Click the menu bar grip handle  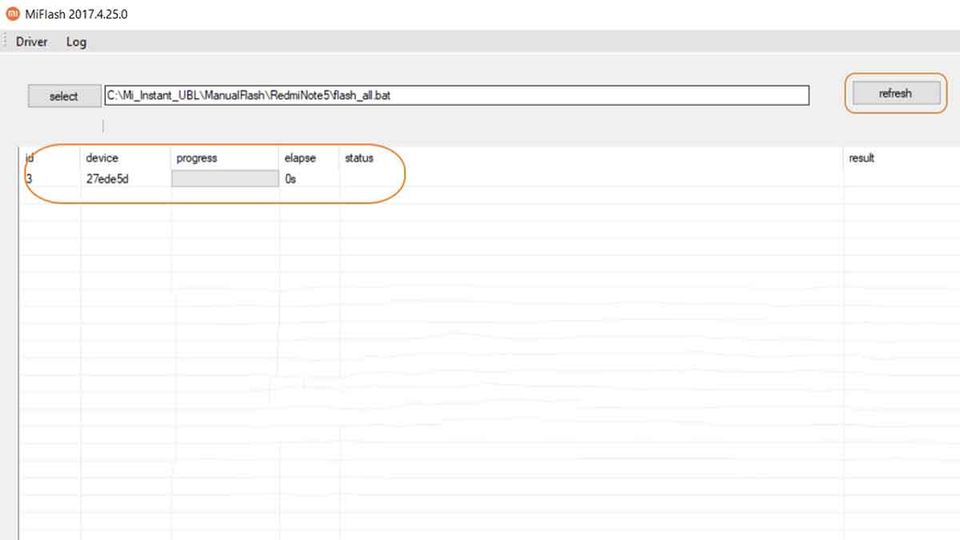5,42
